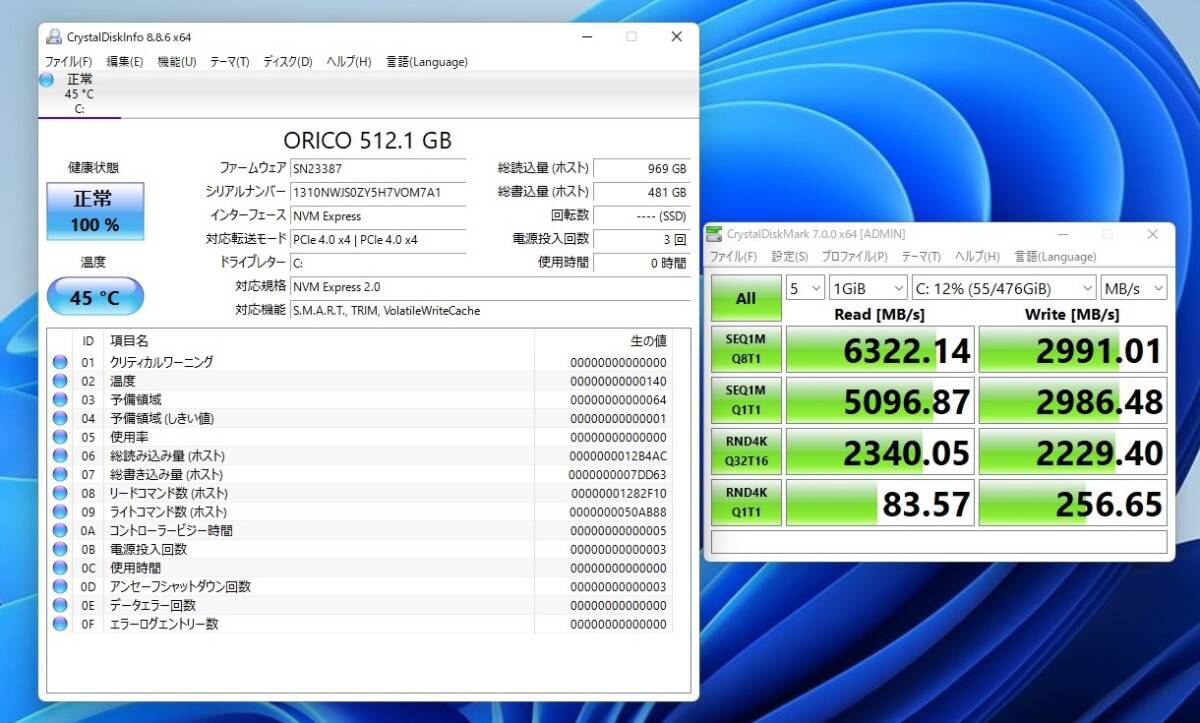The height and width of the screenshot is (723, 1200).
Task: Click the 対応転送モード field PCIe 4.0 x4
Action: tap(377, 240)
